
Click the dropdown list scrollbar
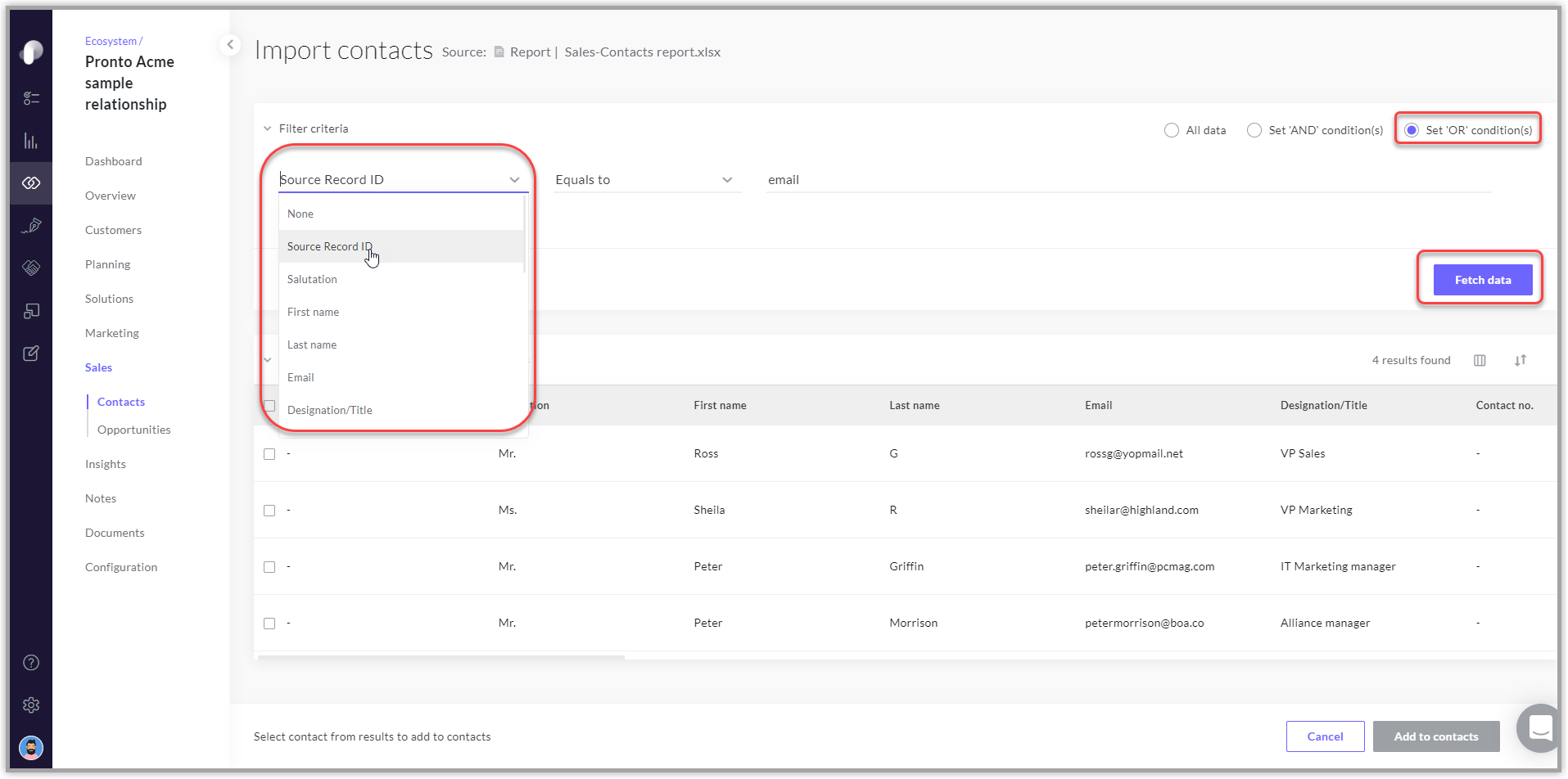pyautogui.click(x=525, y=235)
